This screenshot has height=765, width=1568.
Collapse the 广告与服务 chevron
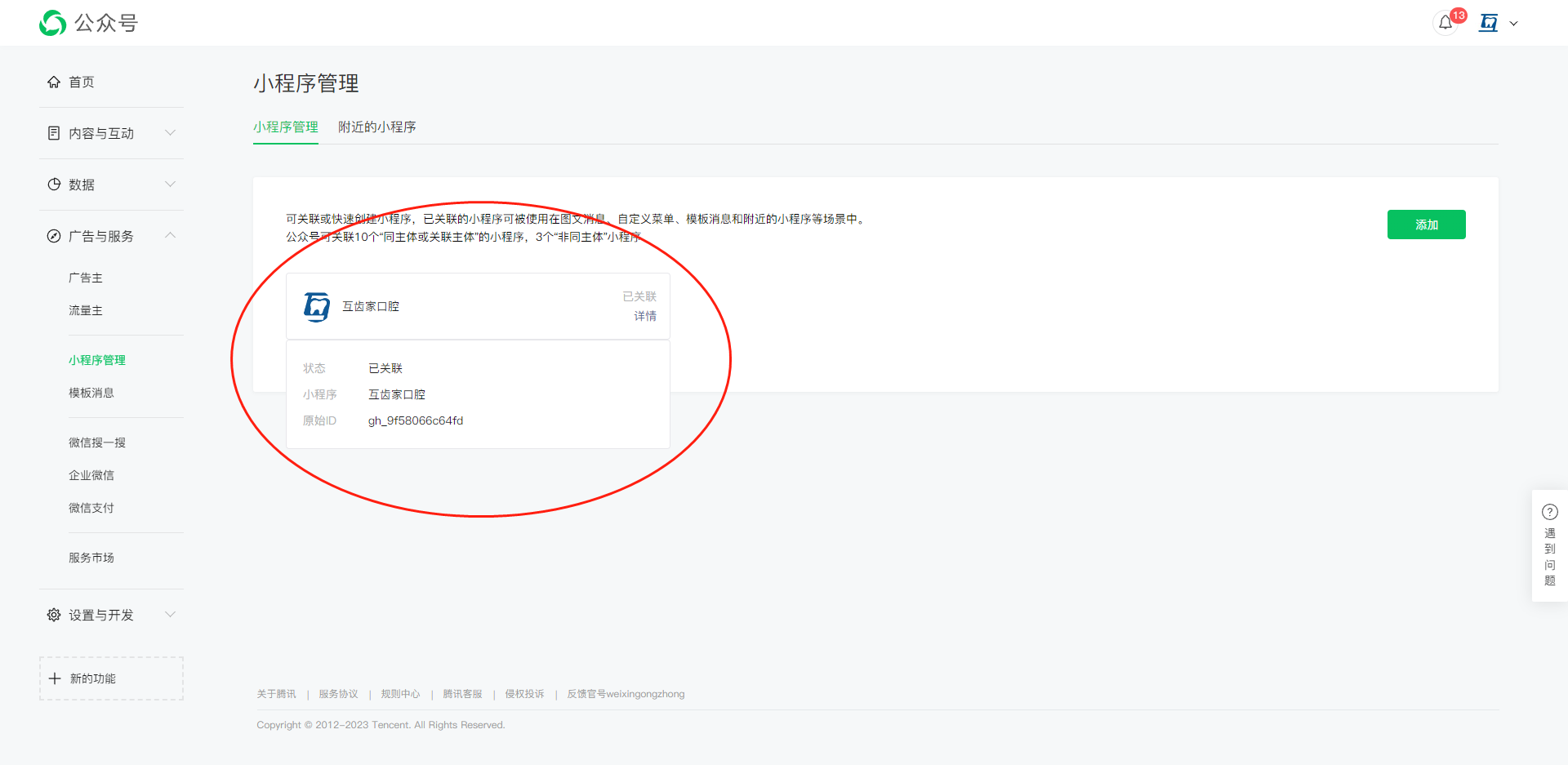tap(170, 235)
